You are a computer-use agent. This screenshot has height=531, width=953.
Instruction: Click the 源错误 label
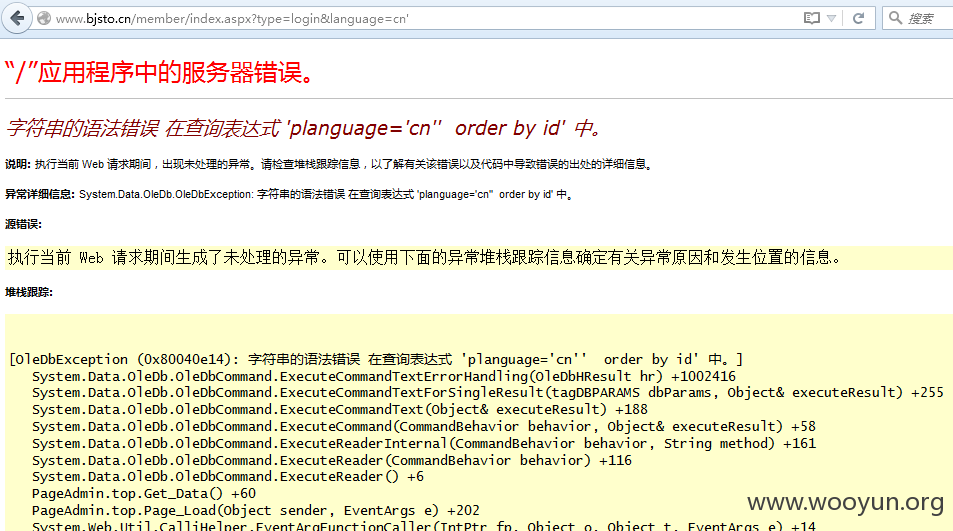(23, 224)
